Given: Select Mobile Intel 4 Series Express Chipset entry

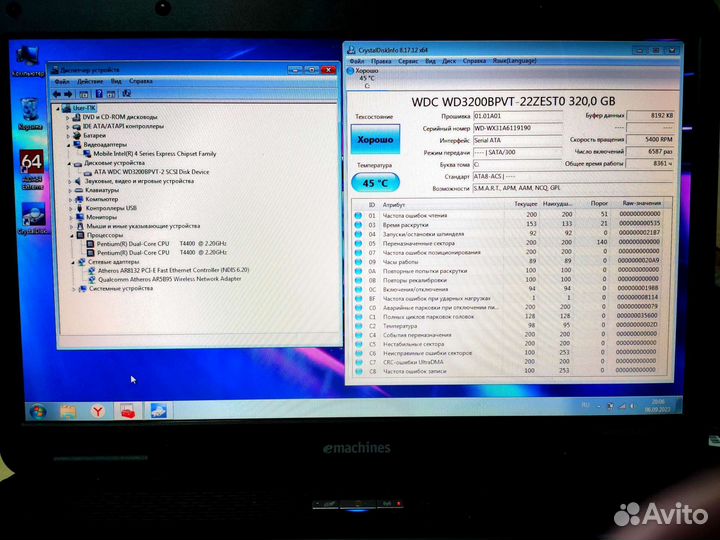Looking at the screenshot, I should point(149,154).
